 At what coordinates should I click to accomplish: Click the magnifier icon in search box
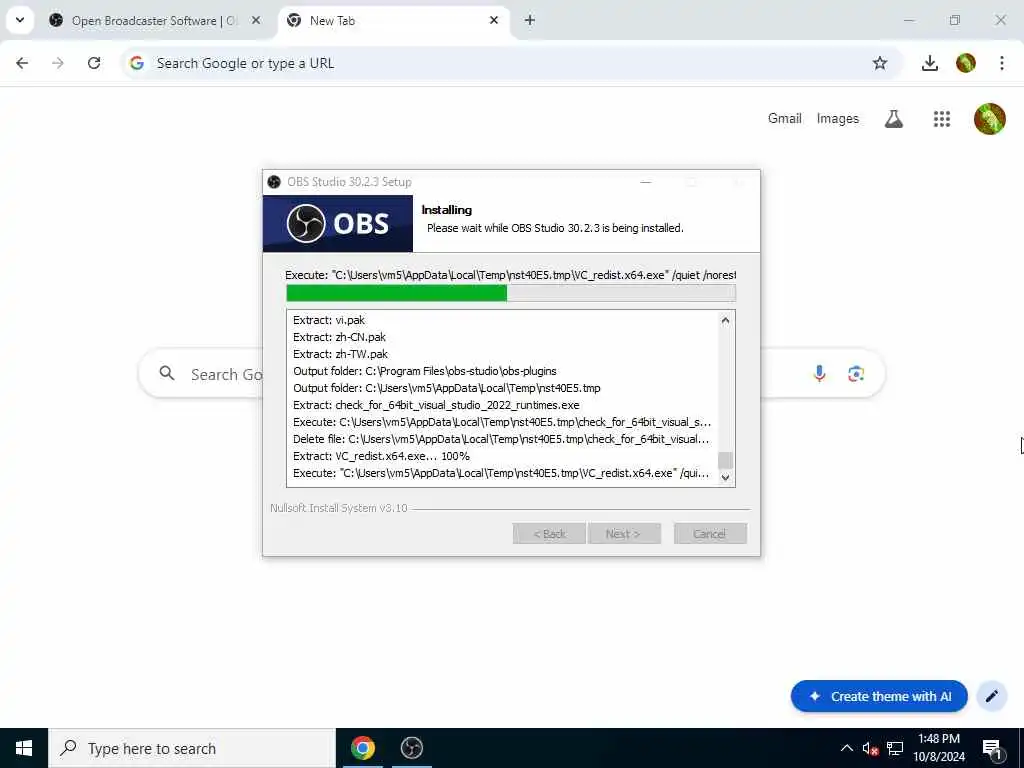[x=167, y=373]
